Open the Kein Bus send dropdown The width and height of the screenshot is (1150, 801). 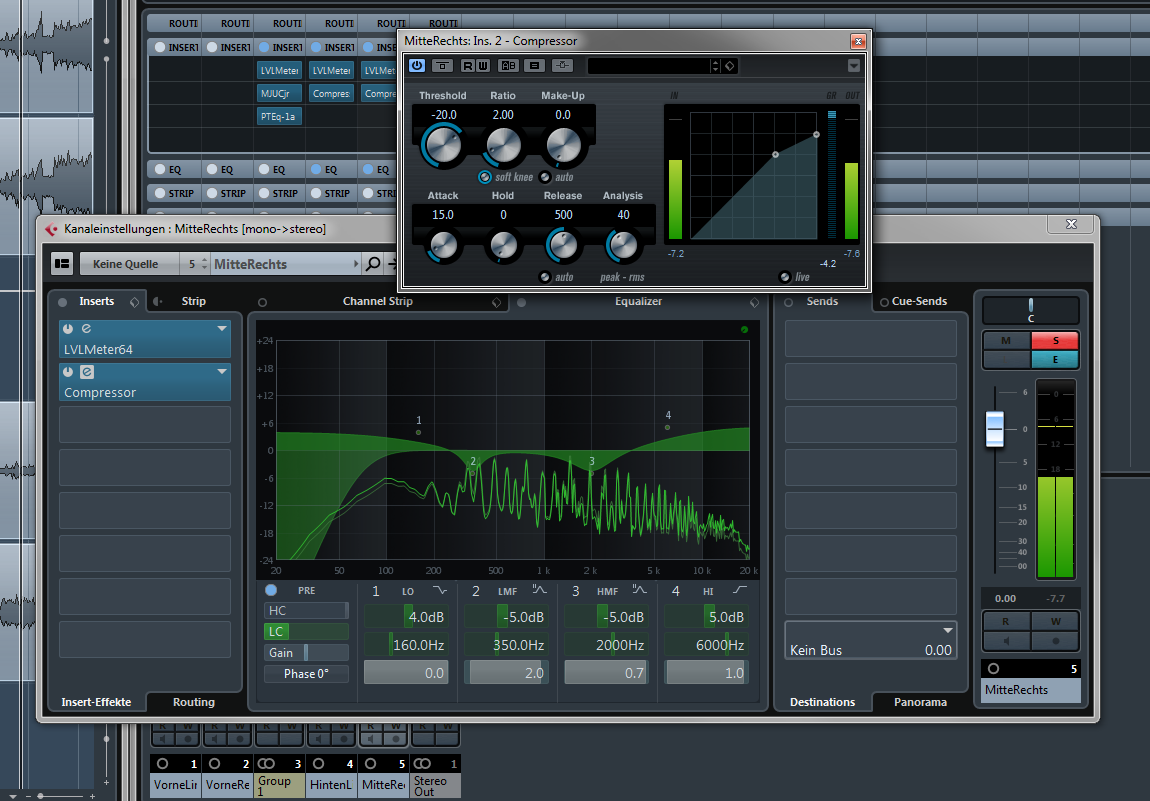pyautogui.click(x=948, y=630)
